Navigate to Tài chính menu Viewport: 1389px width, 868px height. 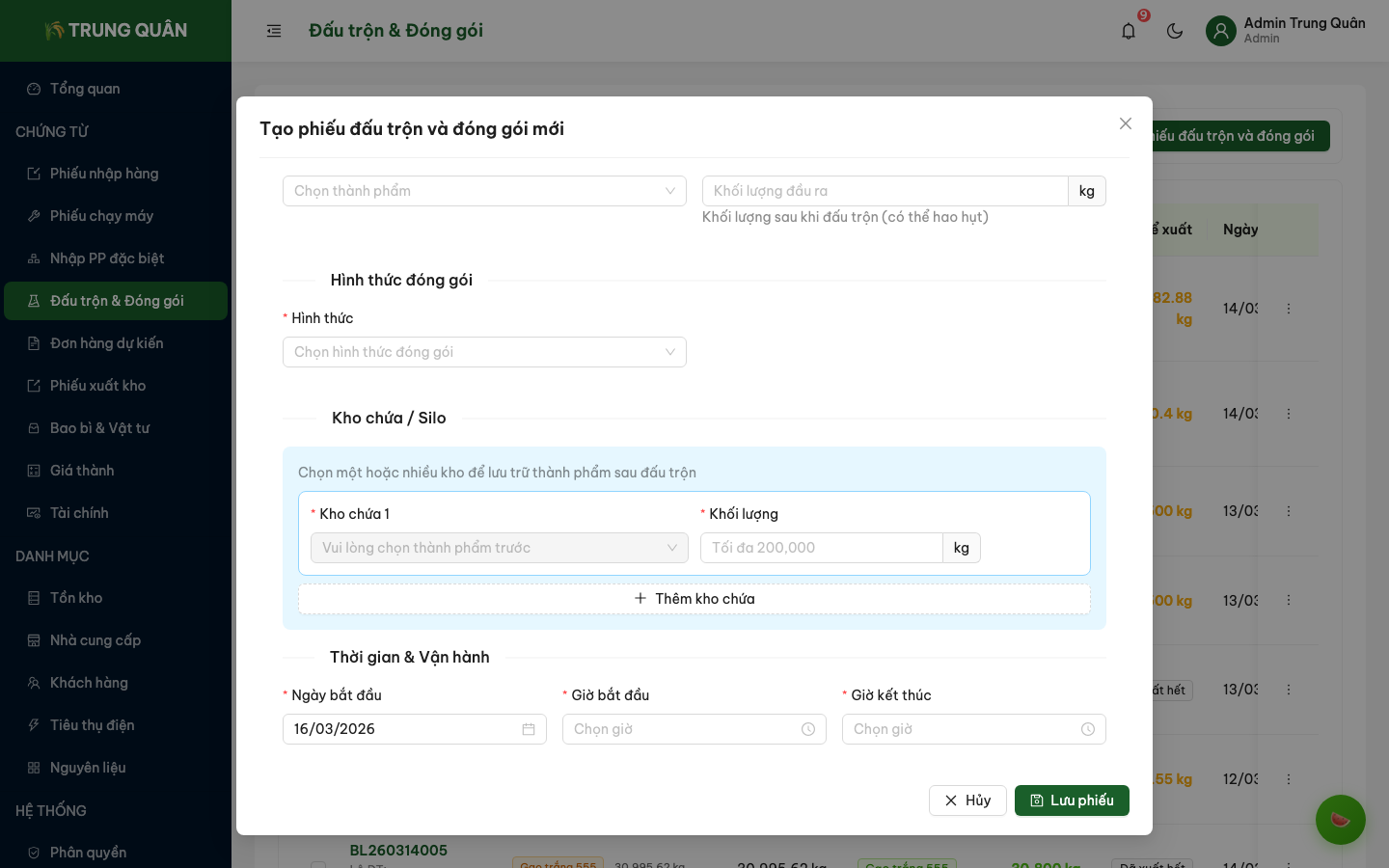[79, 513]
